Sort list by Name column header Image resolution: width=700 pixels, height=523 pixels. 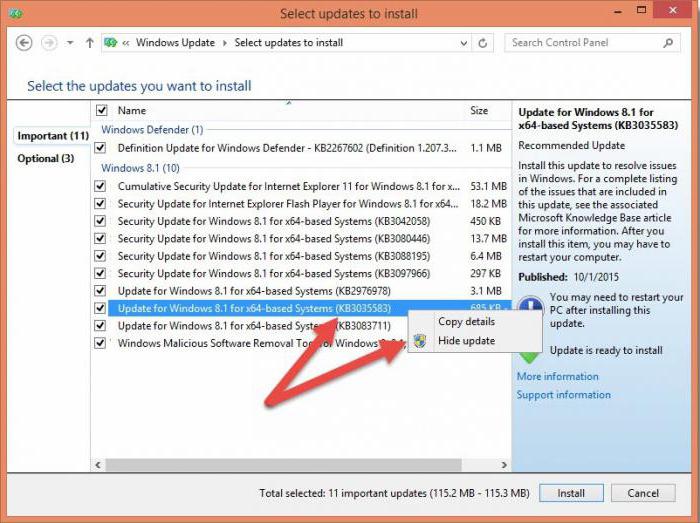[132, 111]
